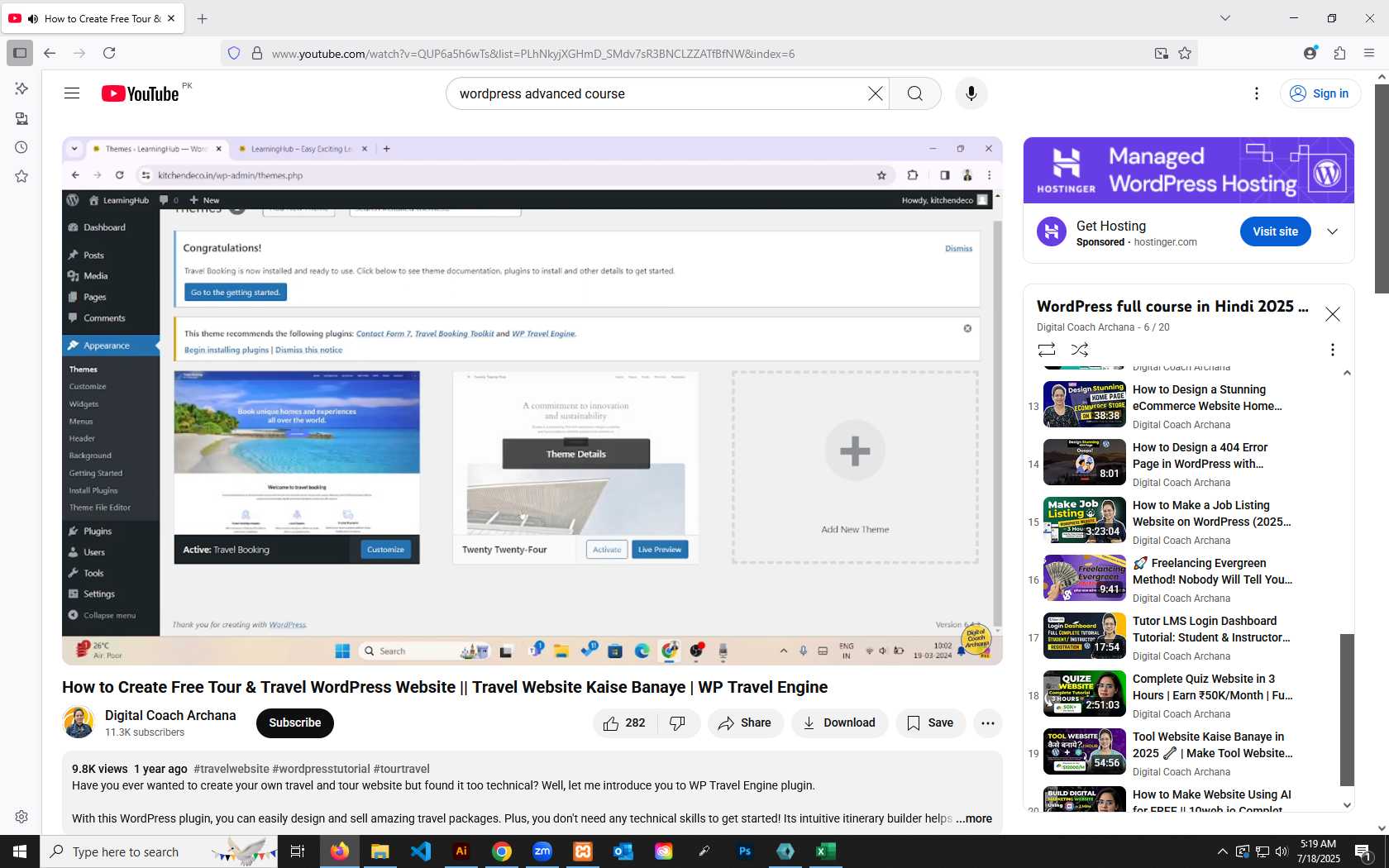Screen dimensions: 1389x868
Task: Open the #travelwebsite hashtag
Action: (231, 769)
